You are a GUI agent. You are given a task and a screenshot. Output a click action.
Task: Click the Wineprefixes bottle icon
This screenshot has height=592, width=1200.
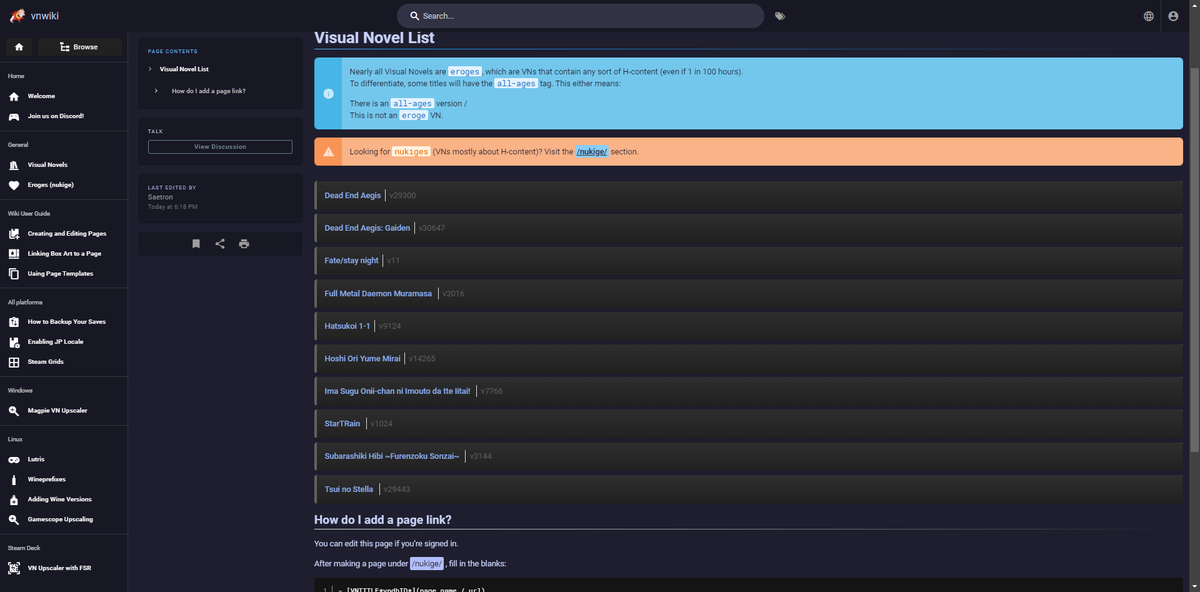pyautogui.click(x=14, y=480)
